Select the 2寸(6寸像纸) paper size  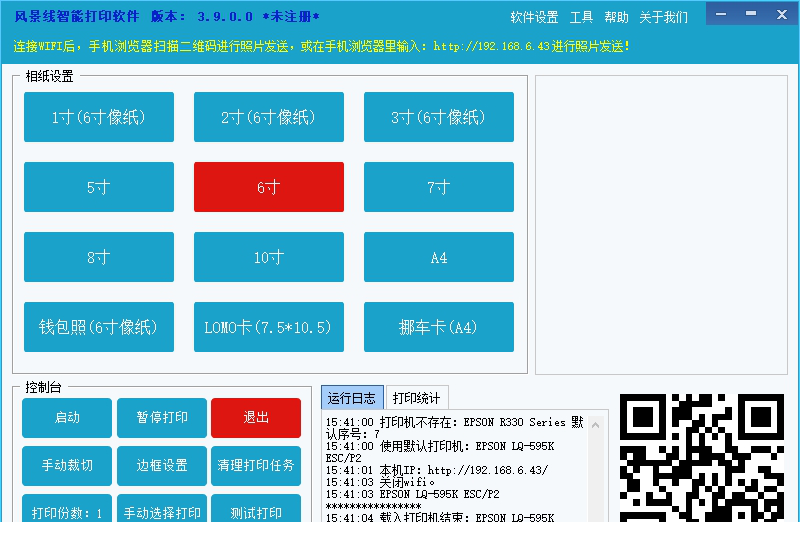(x=268, y=117)
